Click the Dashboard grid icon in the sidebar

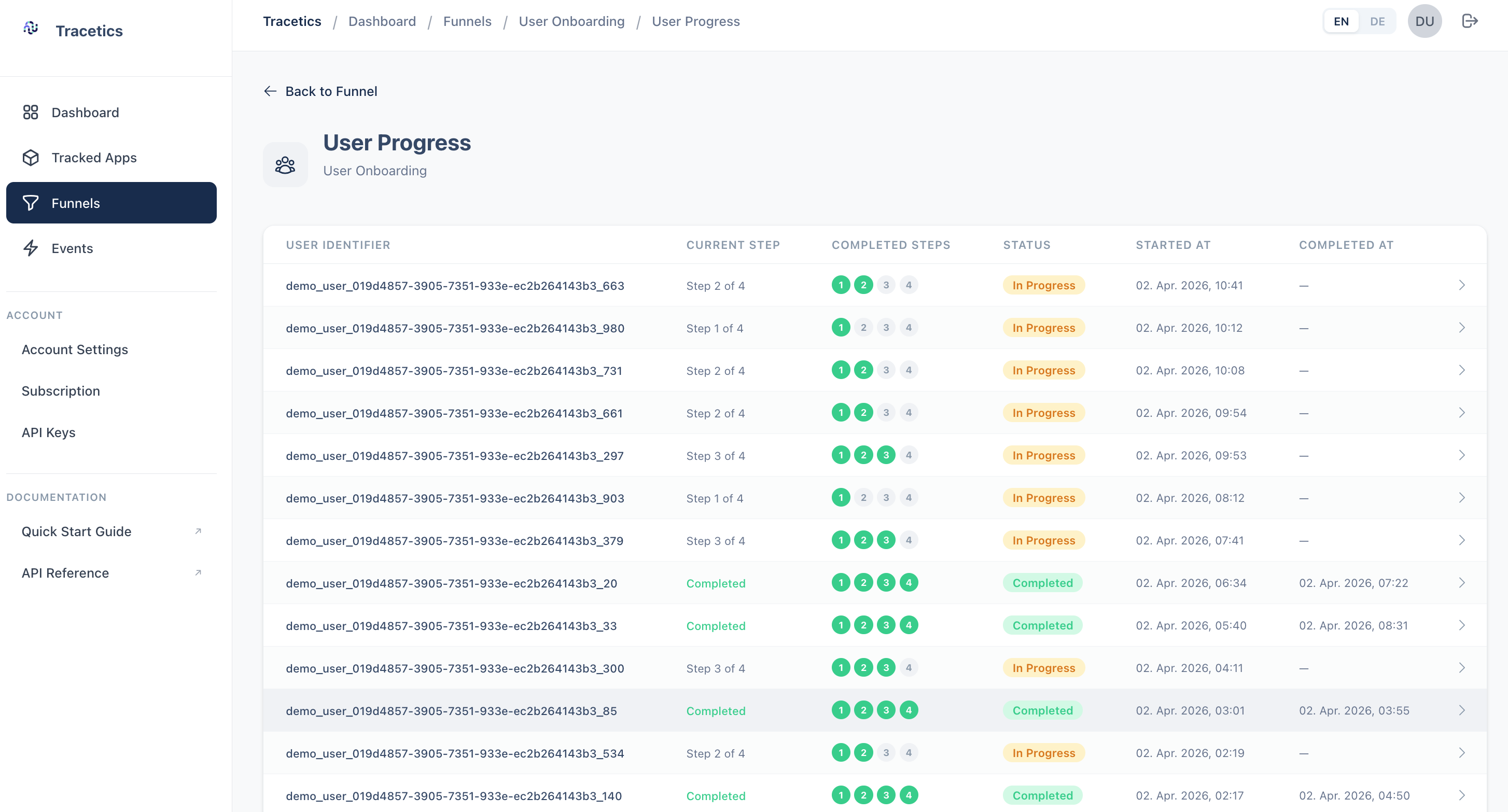pyautogui.click(x=31, y=113)
